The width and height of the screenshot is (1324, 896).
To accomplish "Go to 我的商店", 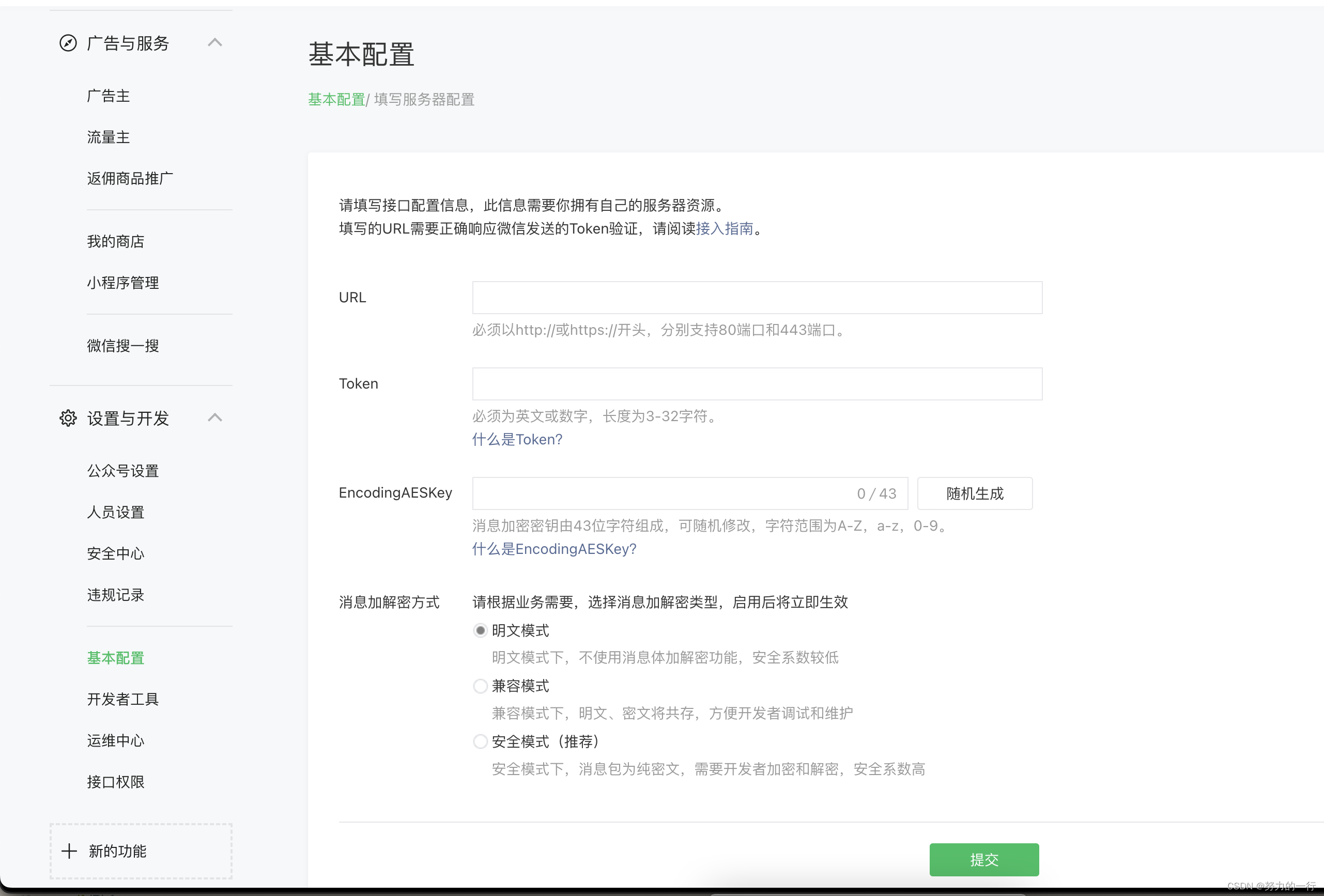I will tap(116, 241).
